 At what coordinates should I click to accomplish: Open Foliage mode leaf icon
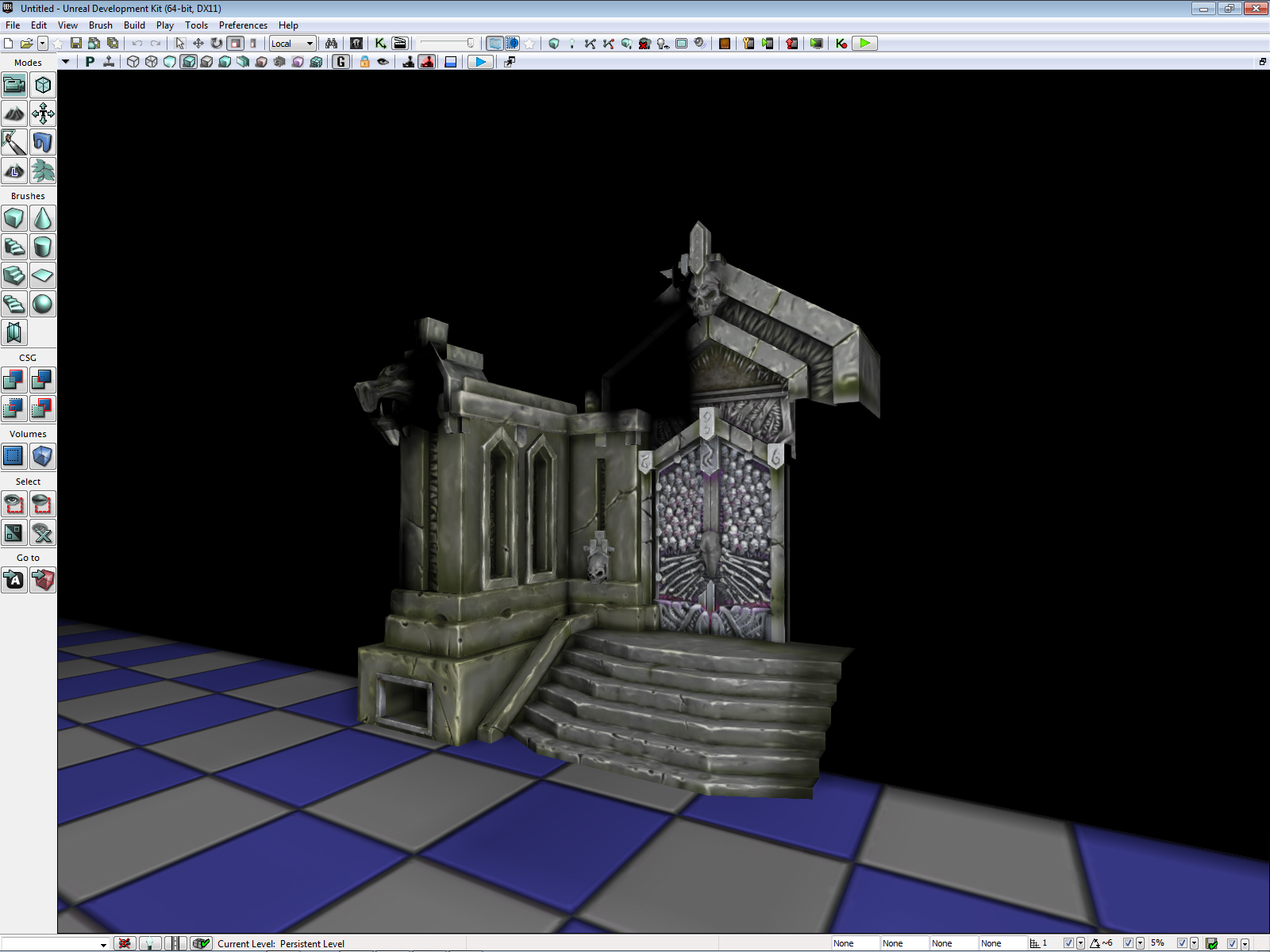point(43,171)
